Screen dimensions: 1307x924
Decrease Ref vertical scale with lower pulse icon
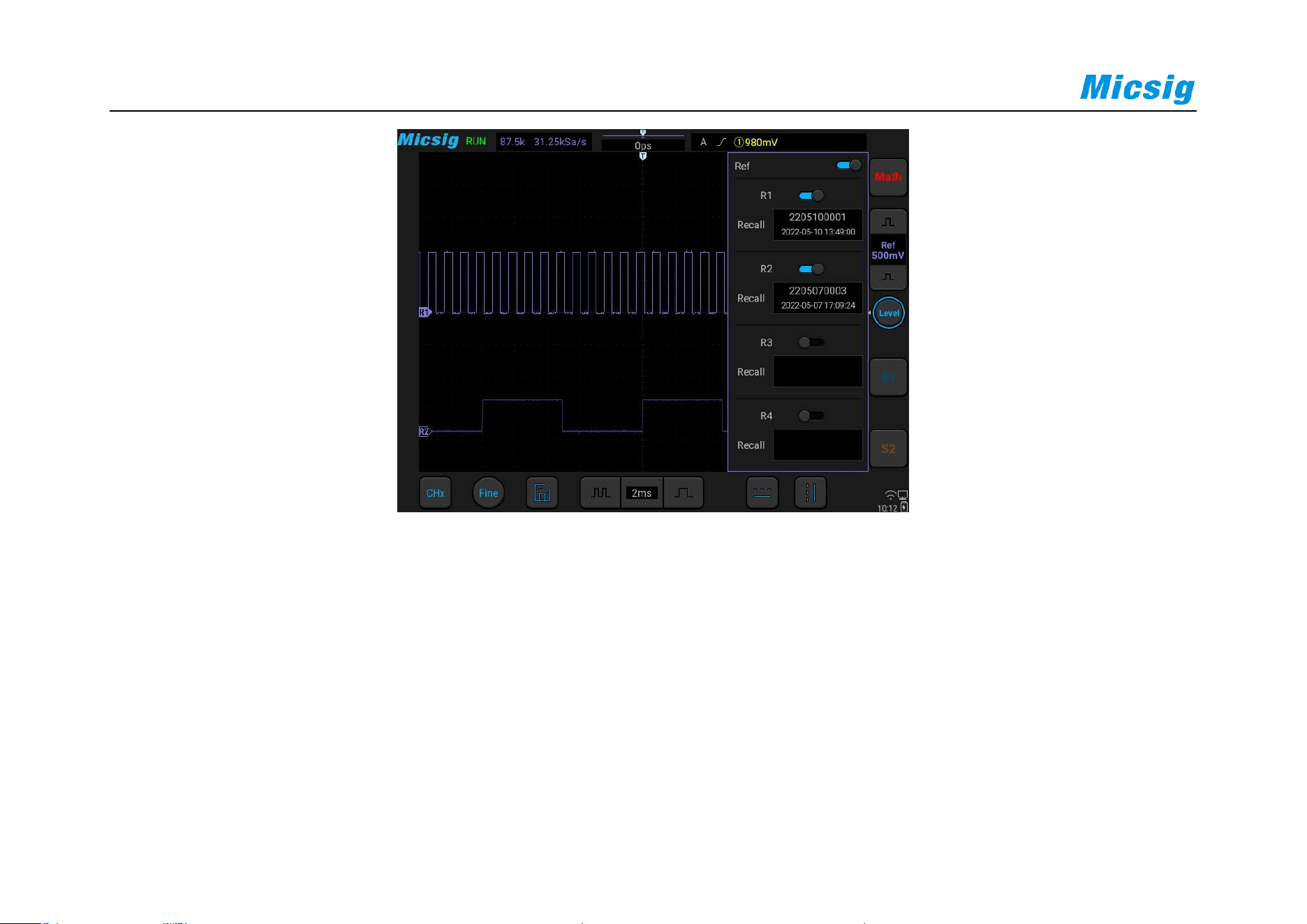[x=888, y=277]
